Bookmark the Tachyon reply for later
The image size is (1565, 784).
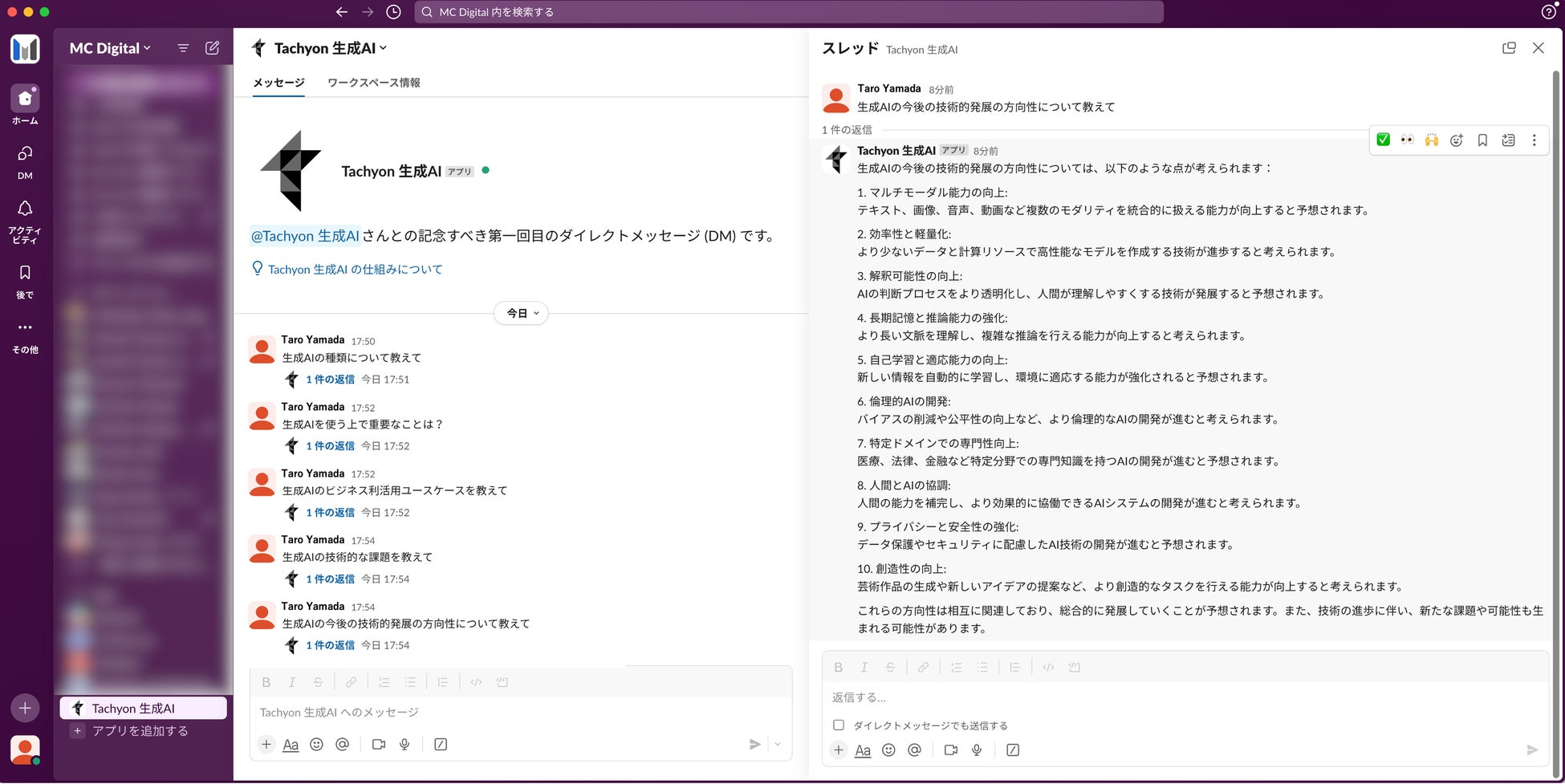(1482, 140)
